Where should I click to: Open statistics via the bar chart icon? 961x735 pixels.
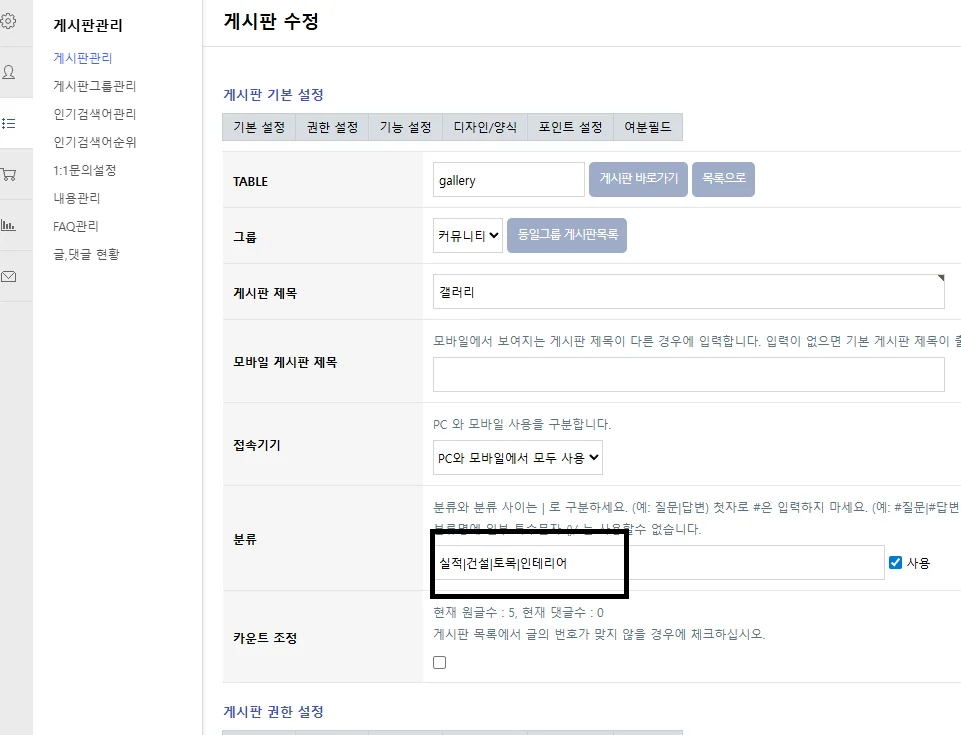[9, 225]
